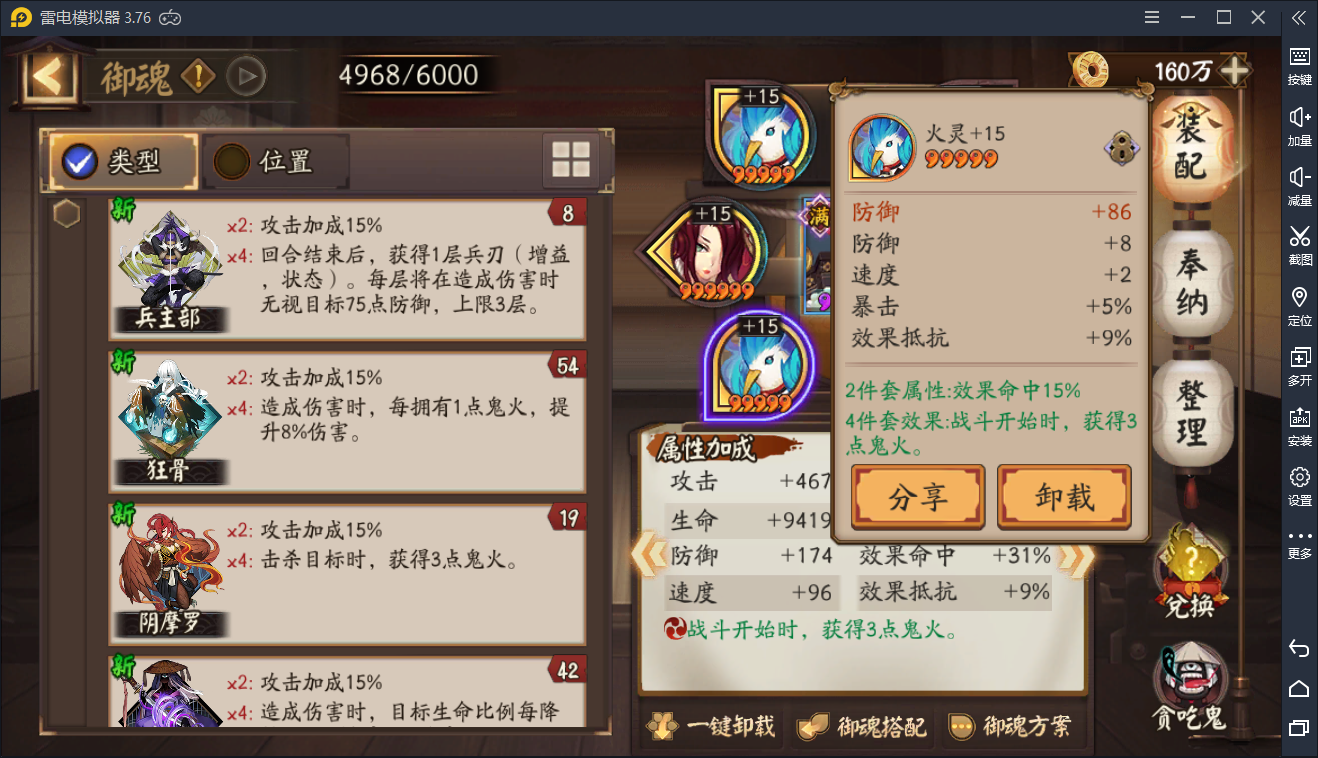Select the 类型 filter option
The width and height of the screenshot is (1318, 758).
click(123, 161)
